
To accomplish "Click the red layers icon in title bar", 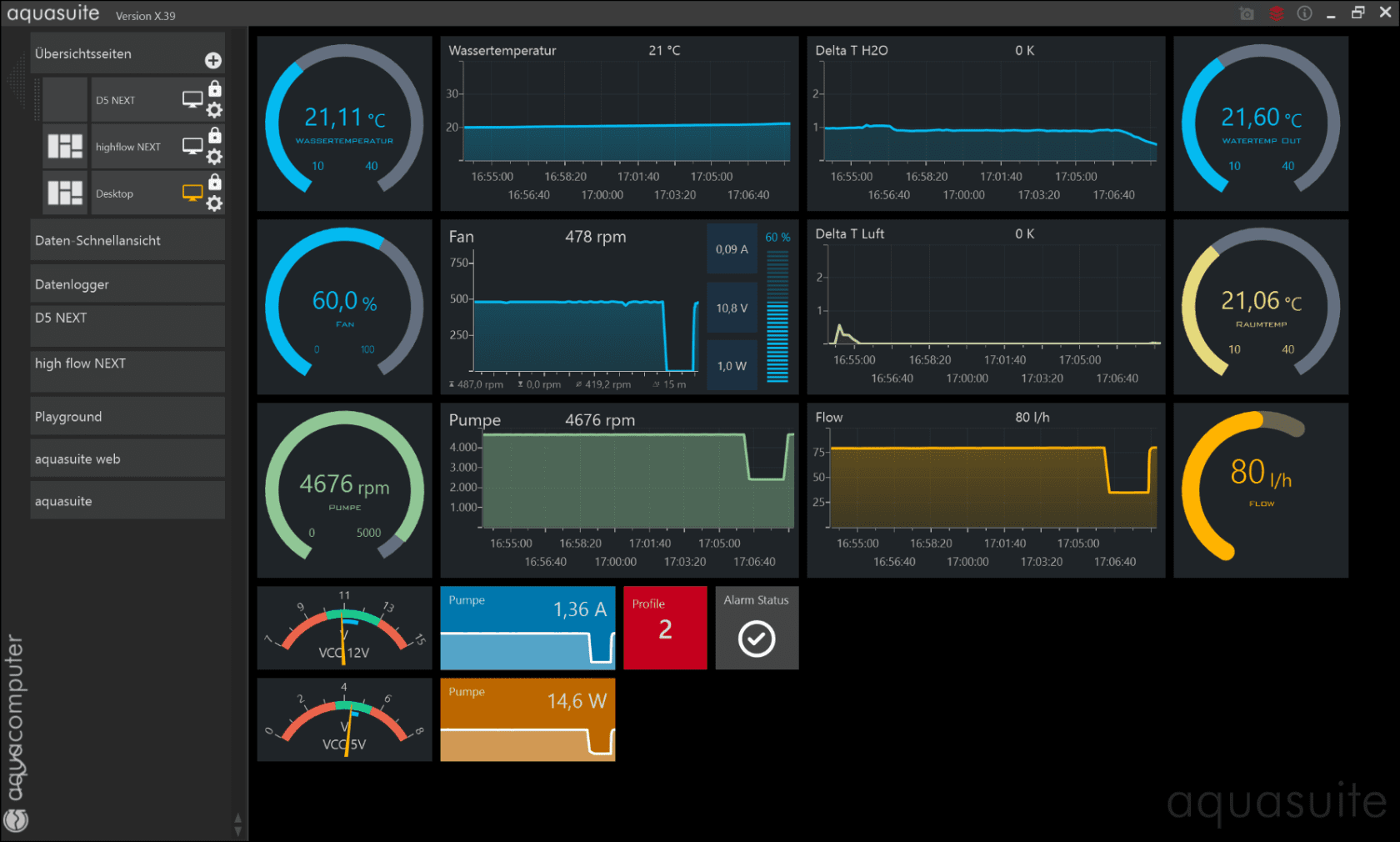I will pyautogui.click(x=1277, y=13).
